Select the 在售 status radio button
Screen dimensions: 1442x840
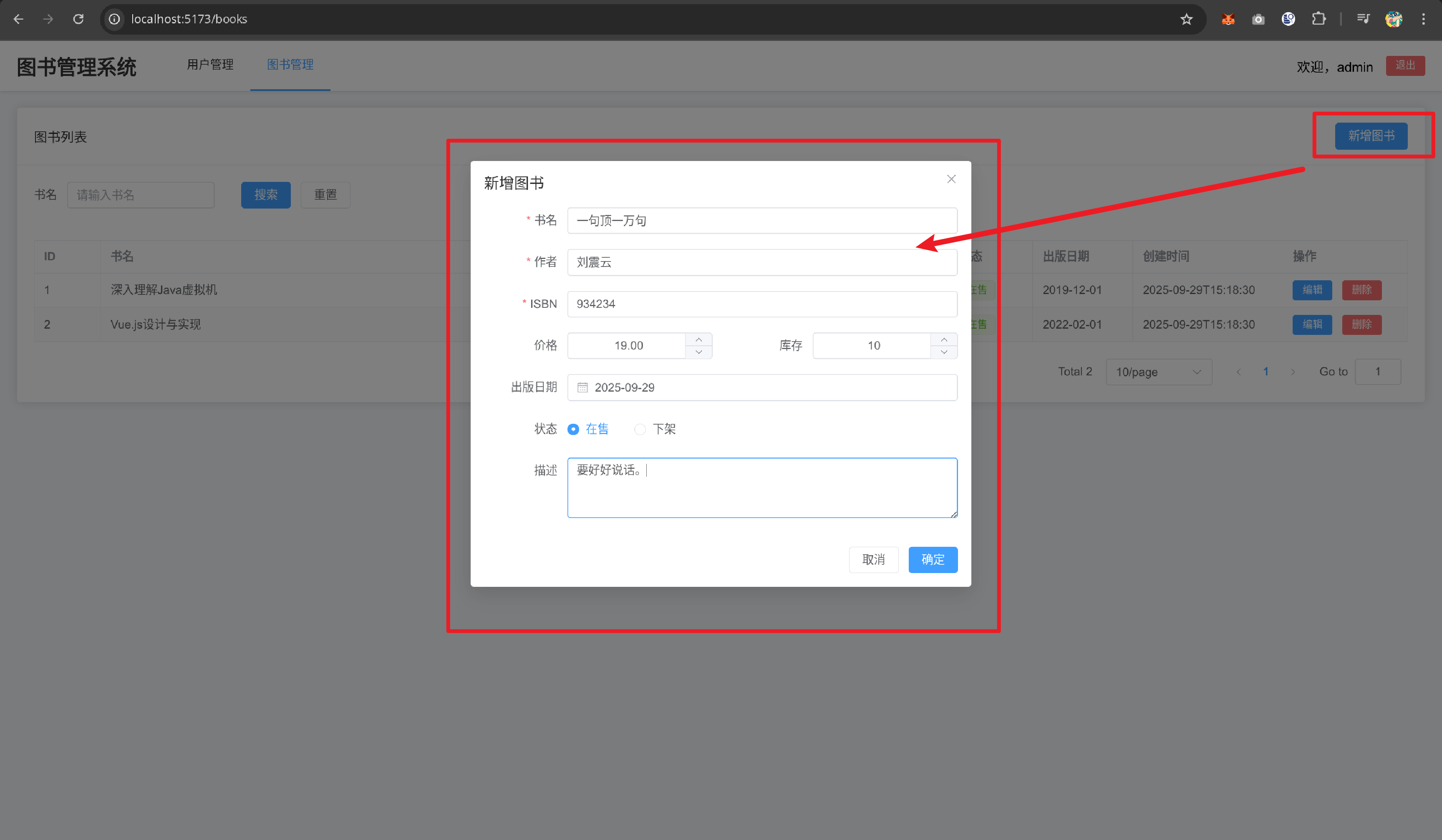573,430
